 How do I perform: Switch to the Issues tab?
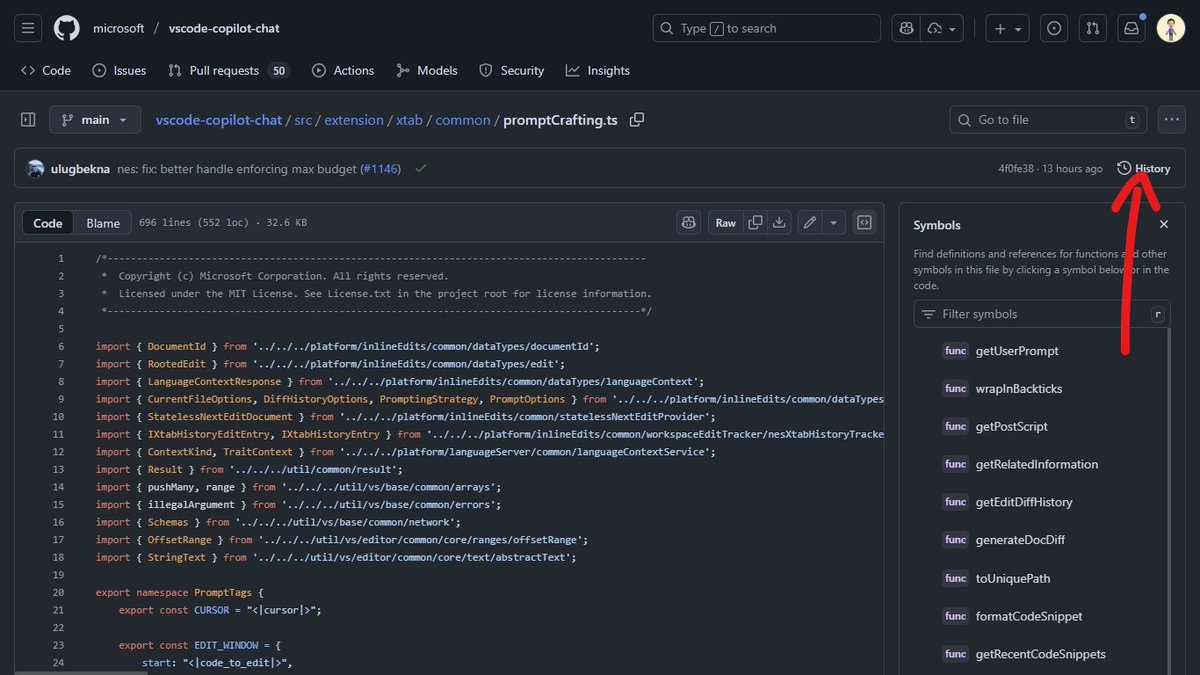[119, 70]
